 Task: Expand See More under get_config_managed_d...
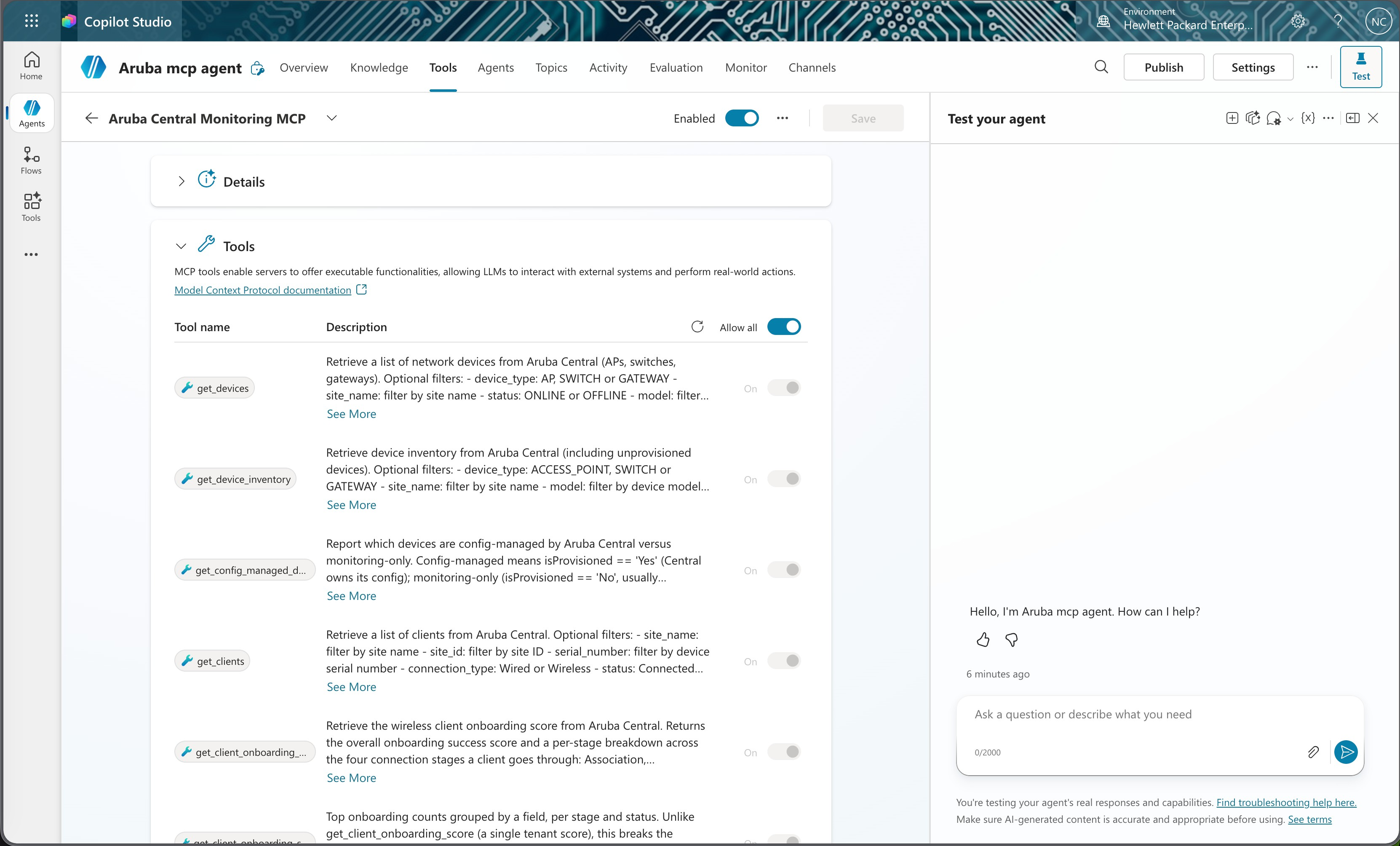(351, 596)
